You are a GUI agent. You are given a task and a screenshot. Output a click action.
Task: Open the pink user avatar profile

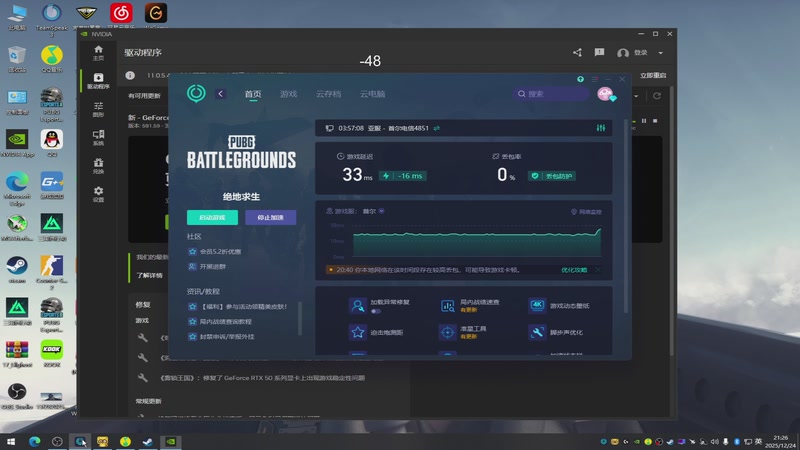tap(606, 94)
